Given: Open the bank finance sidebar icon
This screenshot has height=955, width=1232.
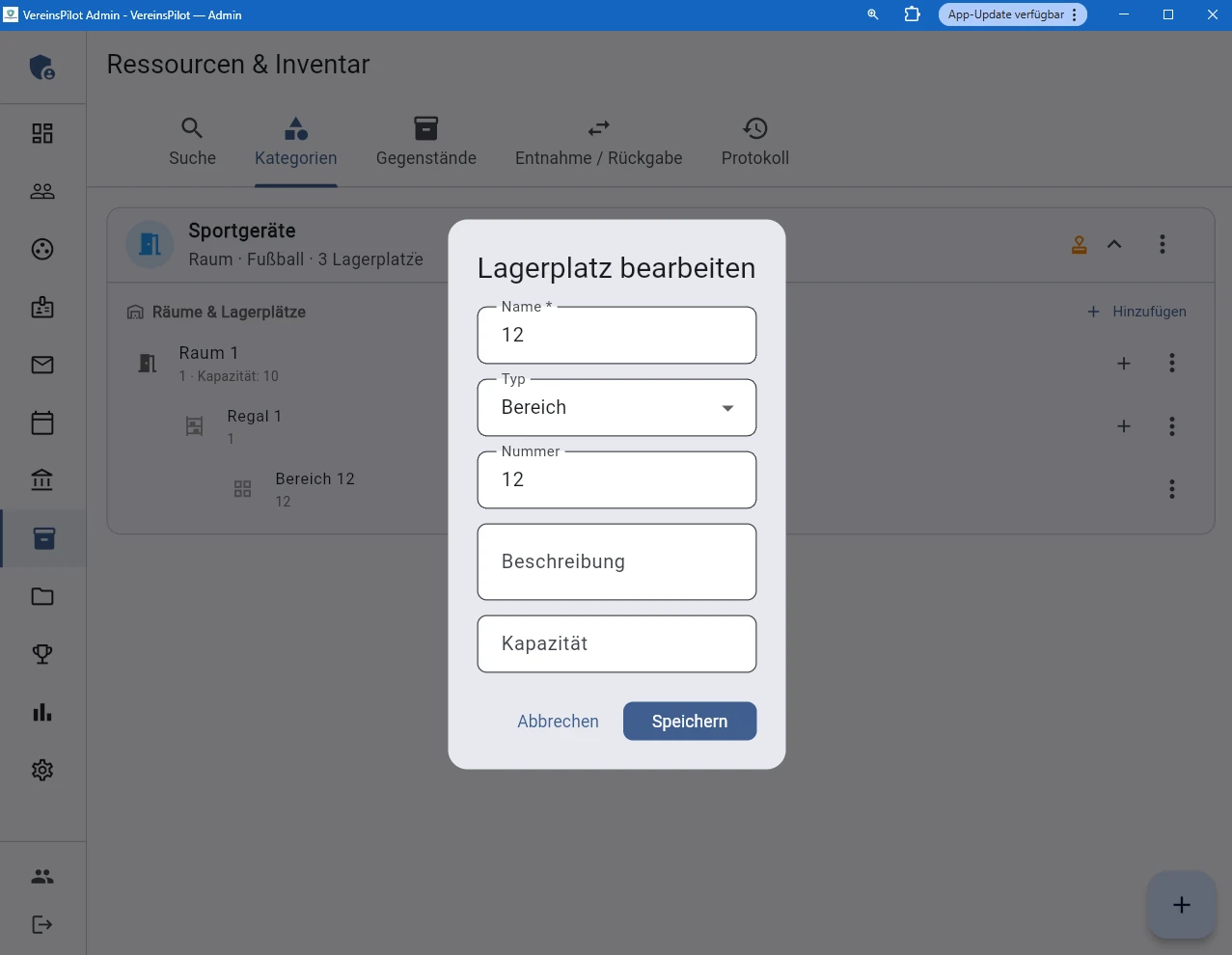Looking at the screenshot, I should click(42, 480).
